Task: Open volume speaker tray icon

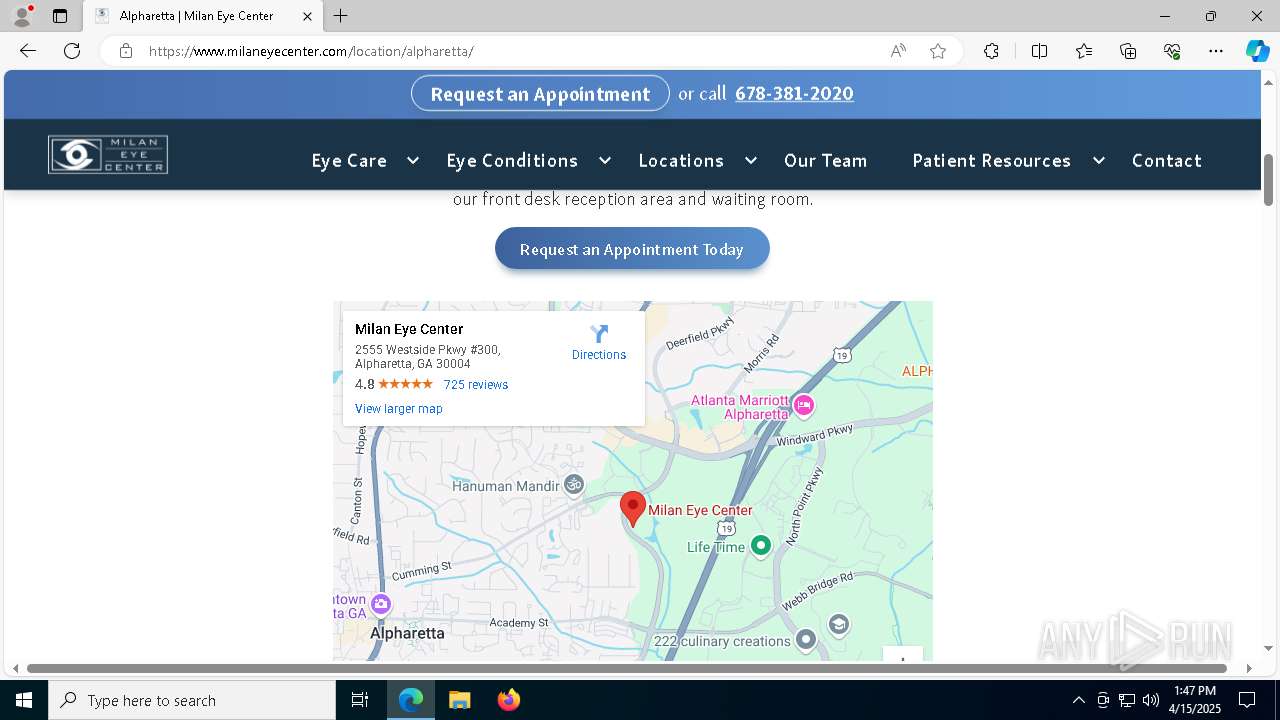Action: coord(1151,700)
